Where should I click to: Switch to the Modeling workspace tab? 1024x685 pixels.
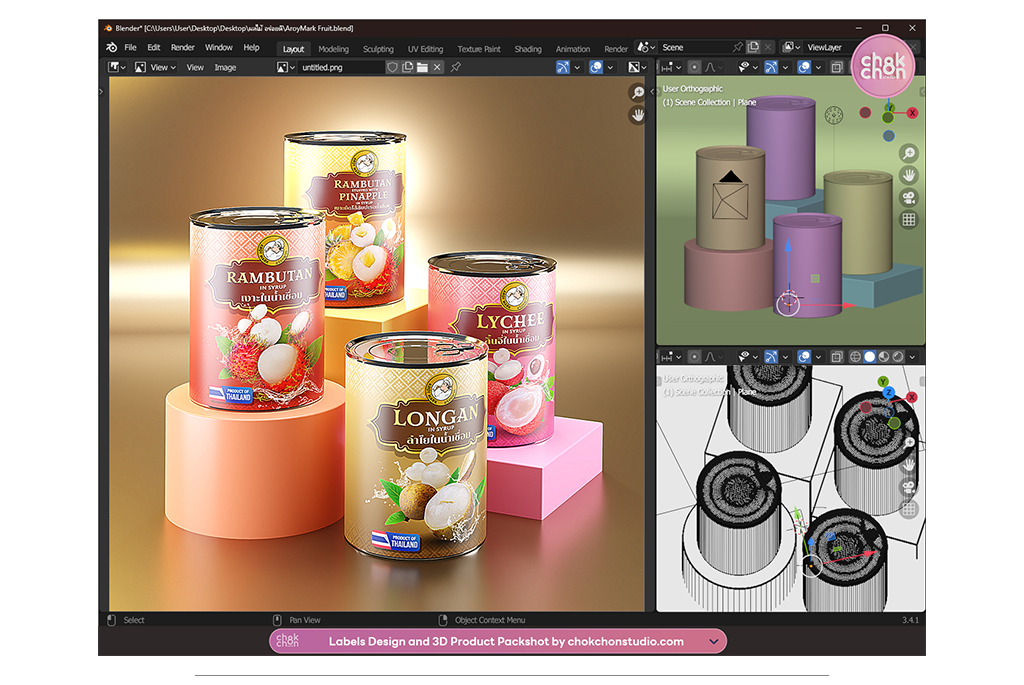pos(333,49)
